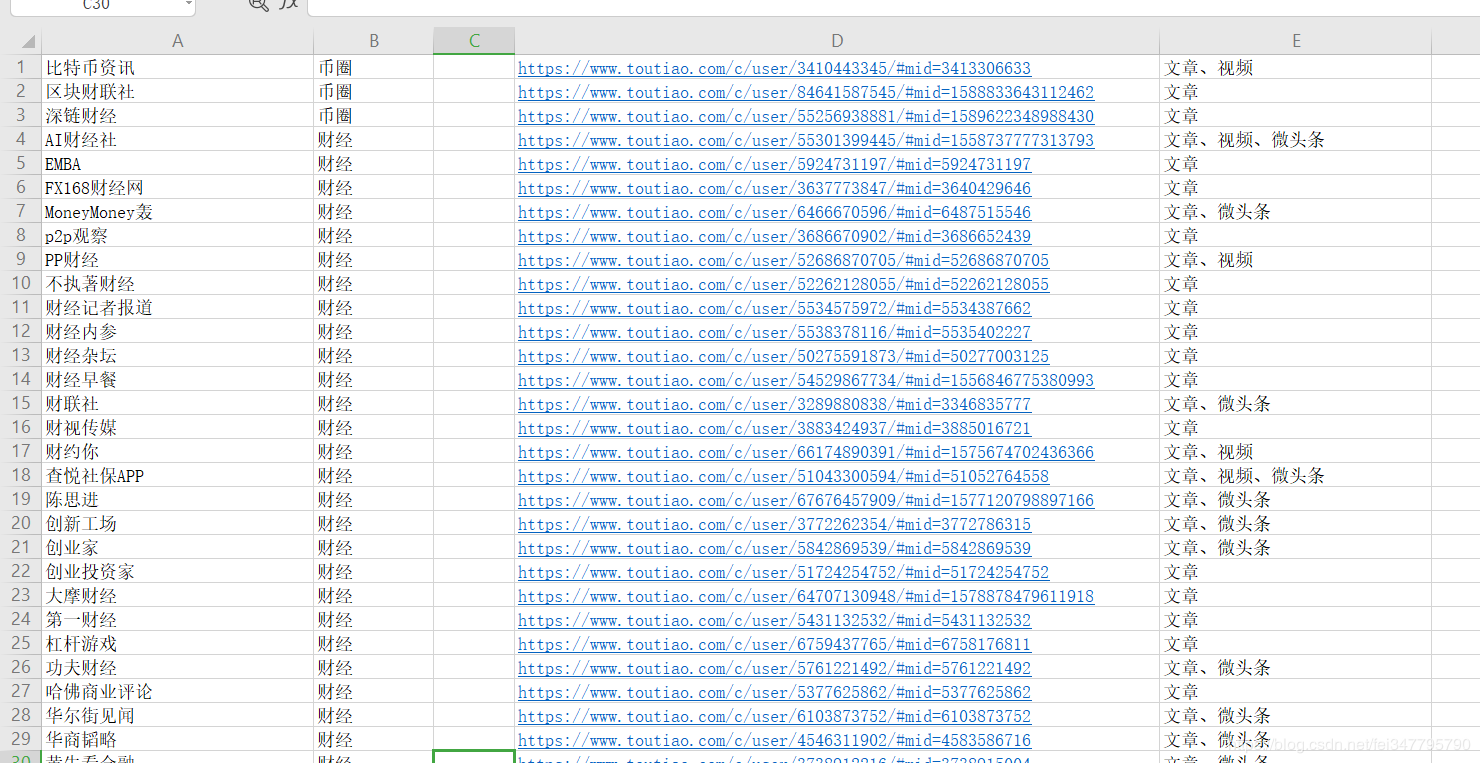
Task: Open the toutiao link for AI财经社
Action: point(806,140)
